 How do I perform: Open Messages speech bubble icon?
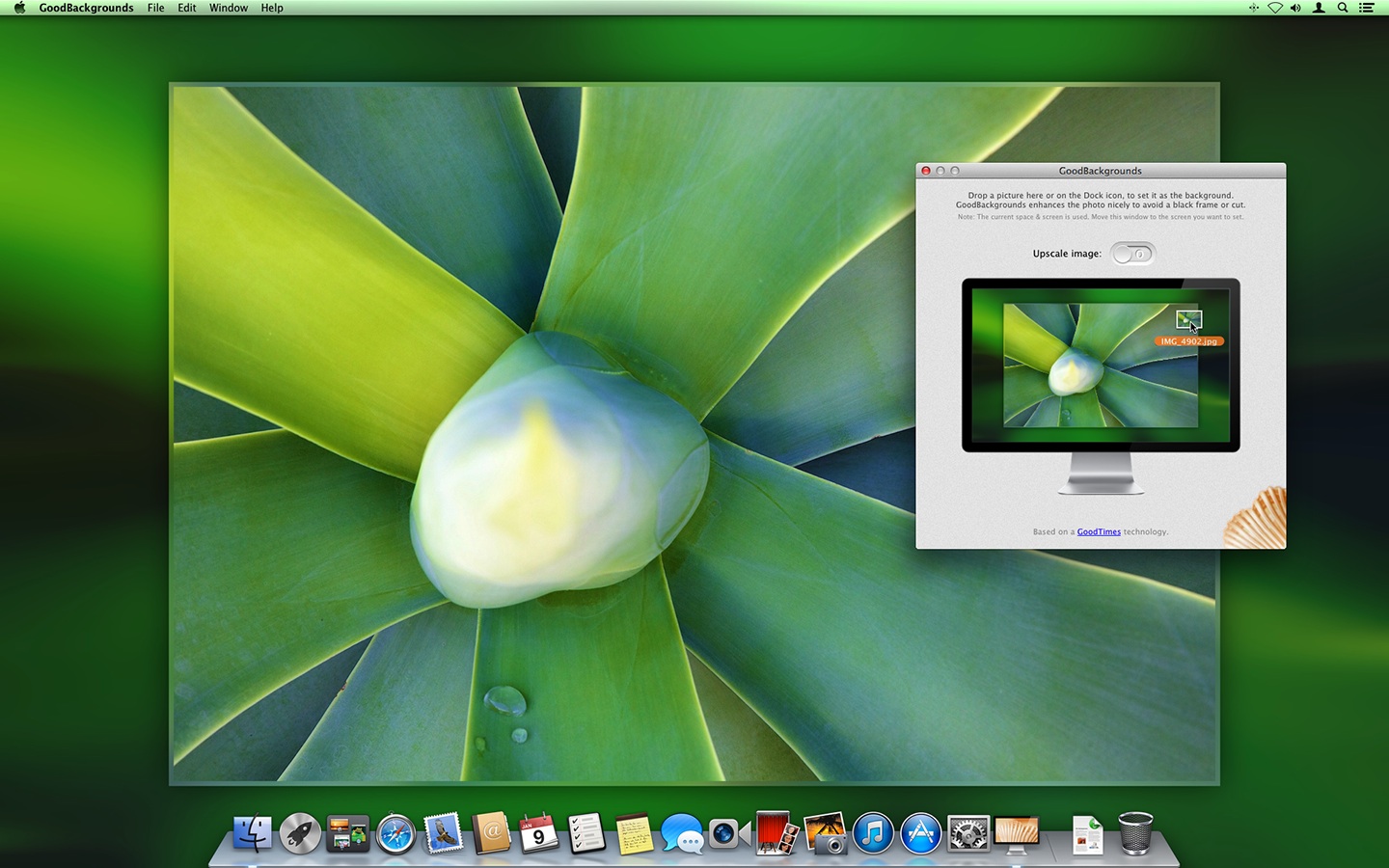tap(682, 833)
